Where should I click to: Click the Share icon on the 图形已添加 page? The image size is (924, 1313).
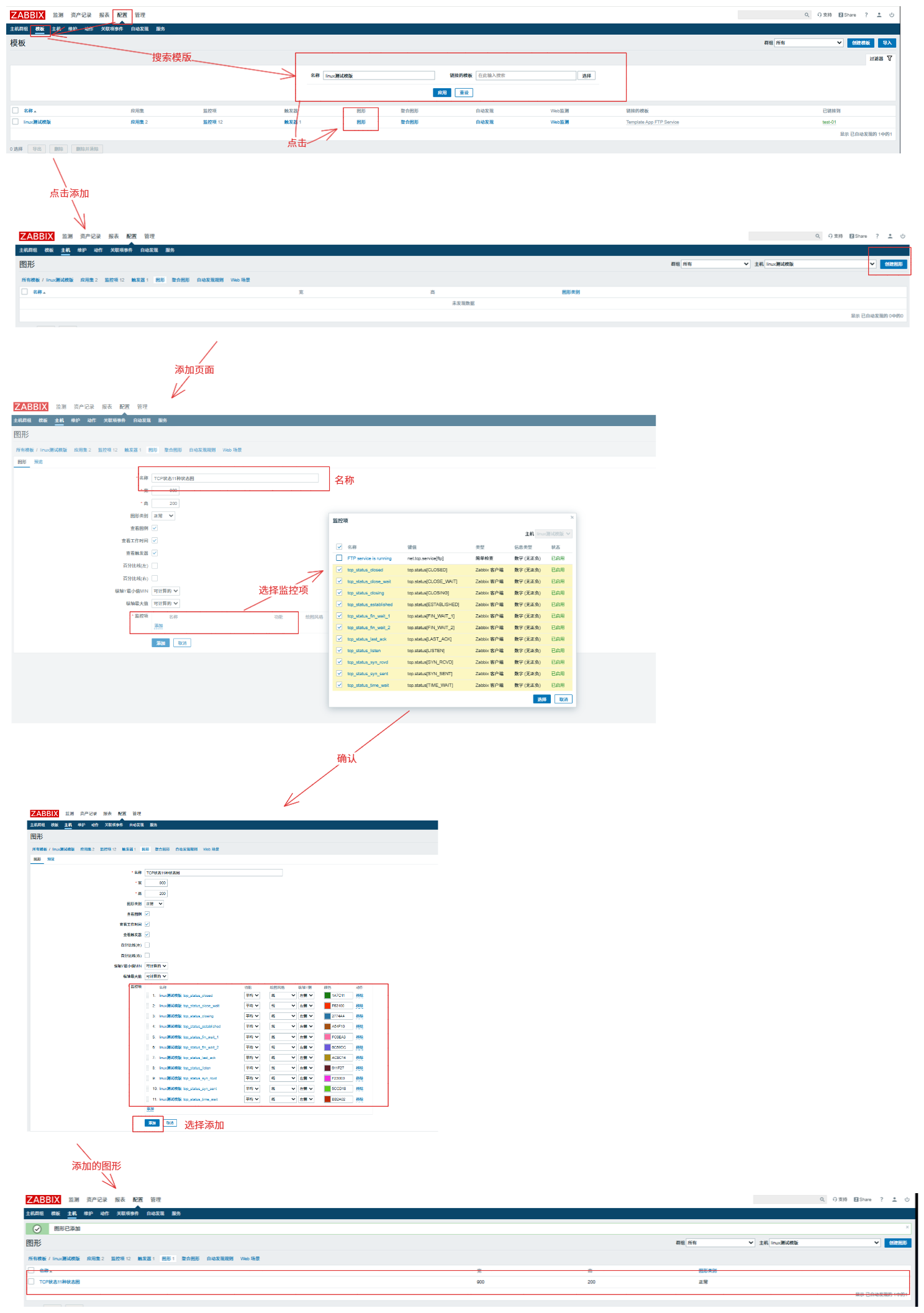856,1199
